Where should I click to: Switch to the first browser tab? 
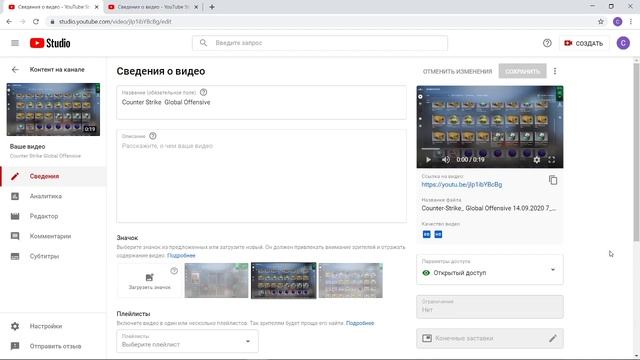[x=53, y=7]
